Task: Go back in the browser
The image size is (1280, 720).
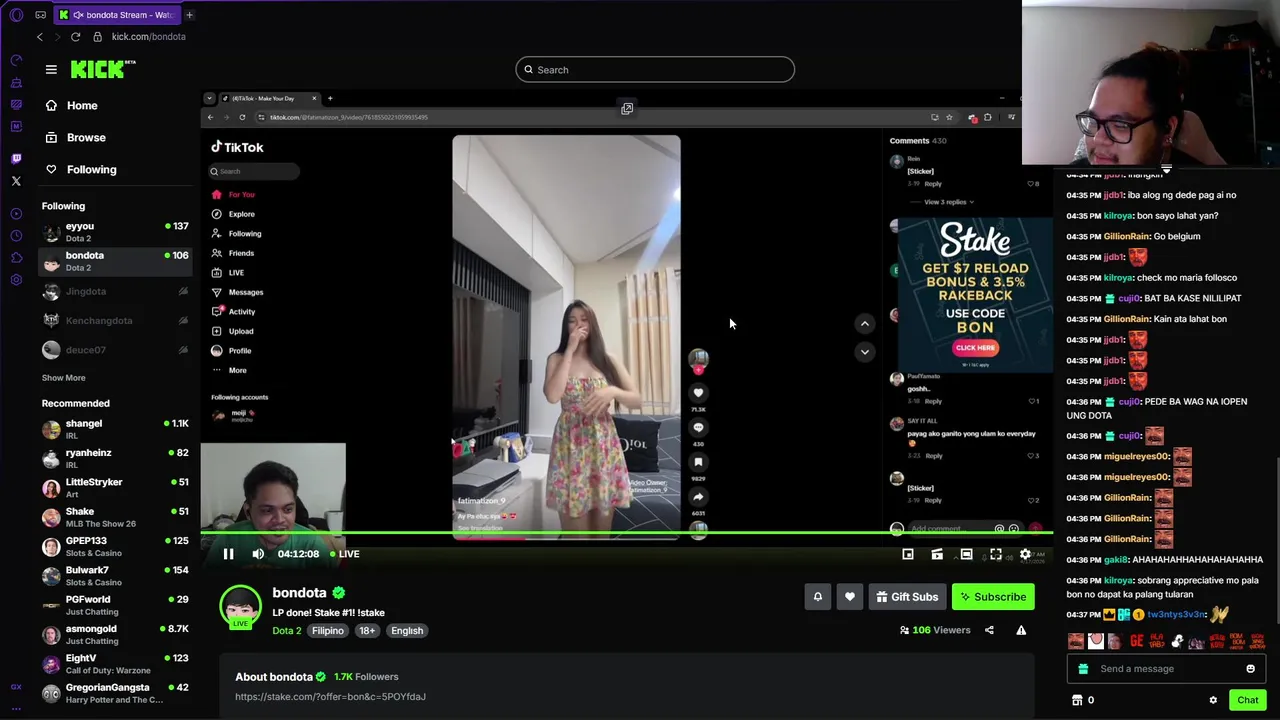Action: click(40, 37)
